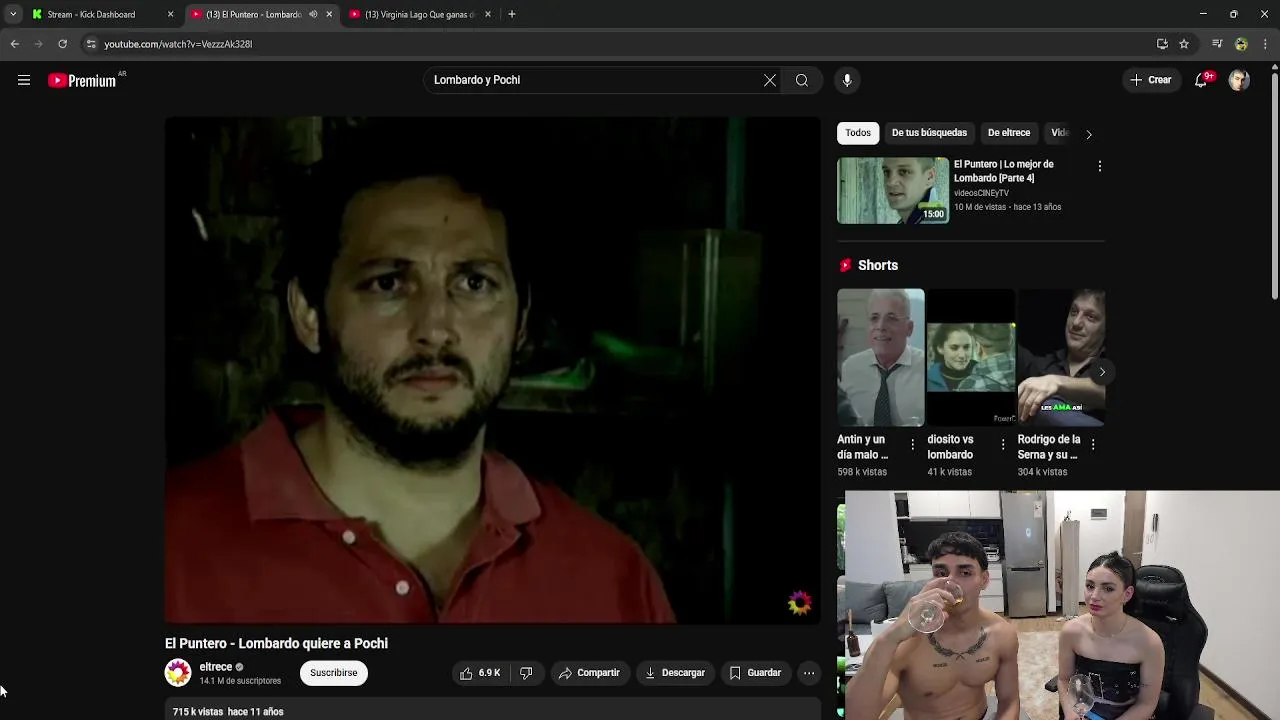Click the videosC5NEyTV channel name
This screenshot has width=1280, height=720.
(x=981, y=193)
